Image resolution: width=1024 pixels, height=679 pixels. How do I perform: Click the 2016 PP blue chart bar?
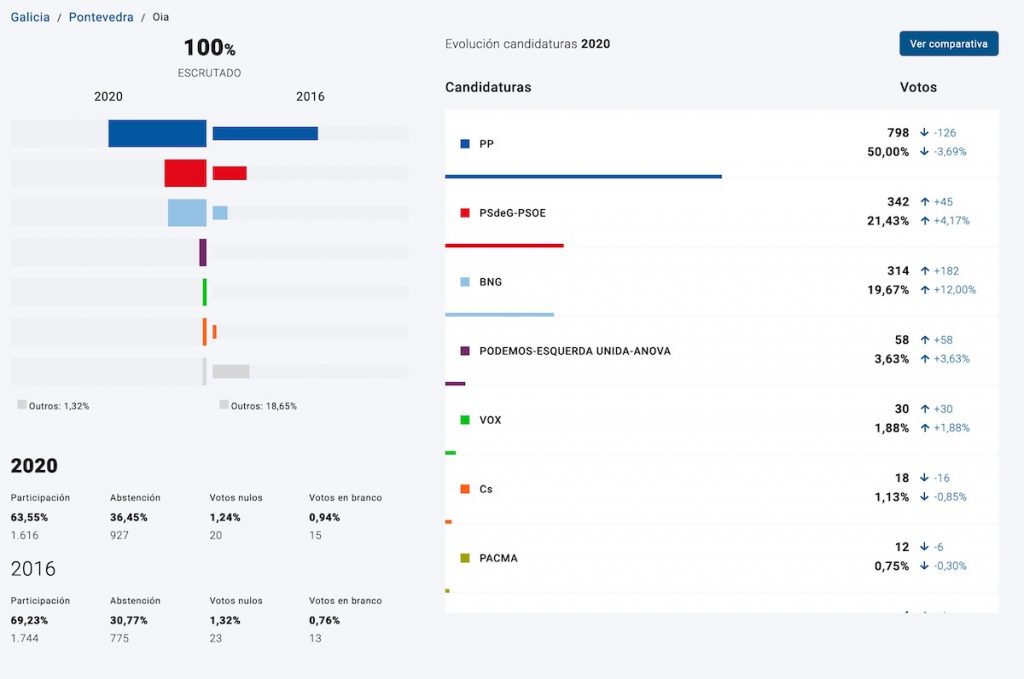click(x=265, y=133)
